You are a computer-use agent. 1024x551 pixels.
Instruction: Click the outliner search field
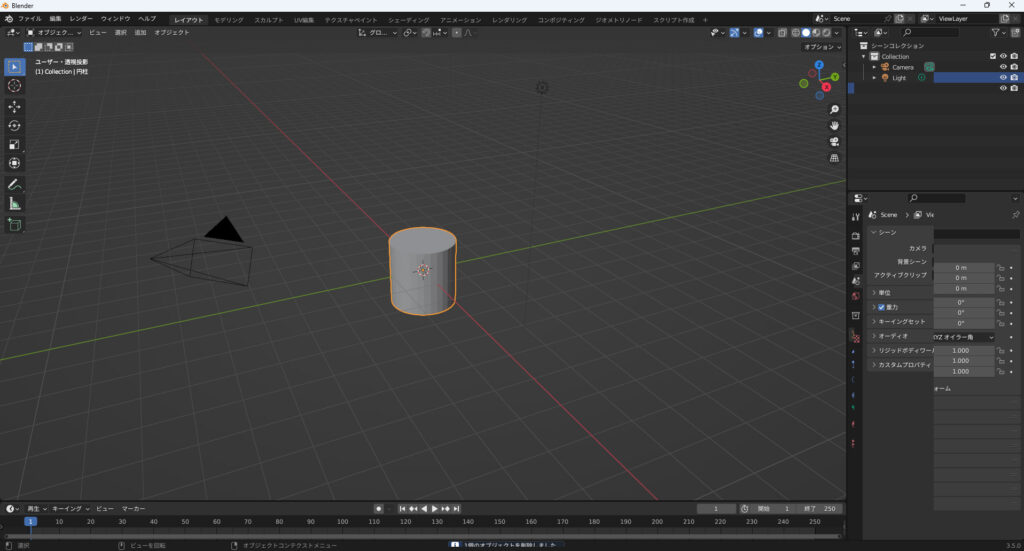click(931, 33)
